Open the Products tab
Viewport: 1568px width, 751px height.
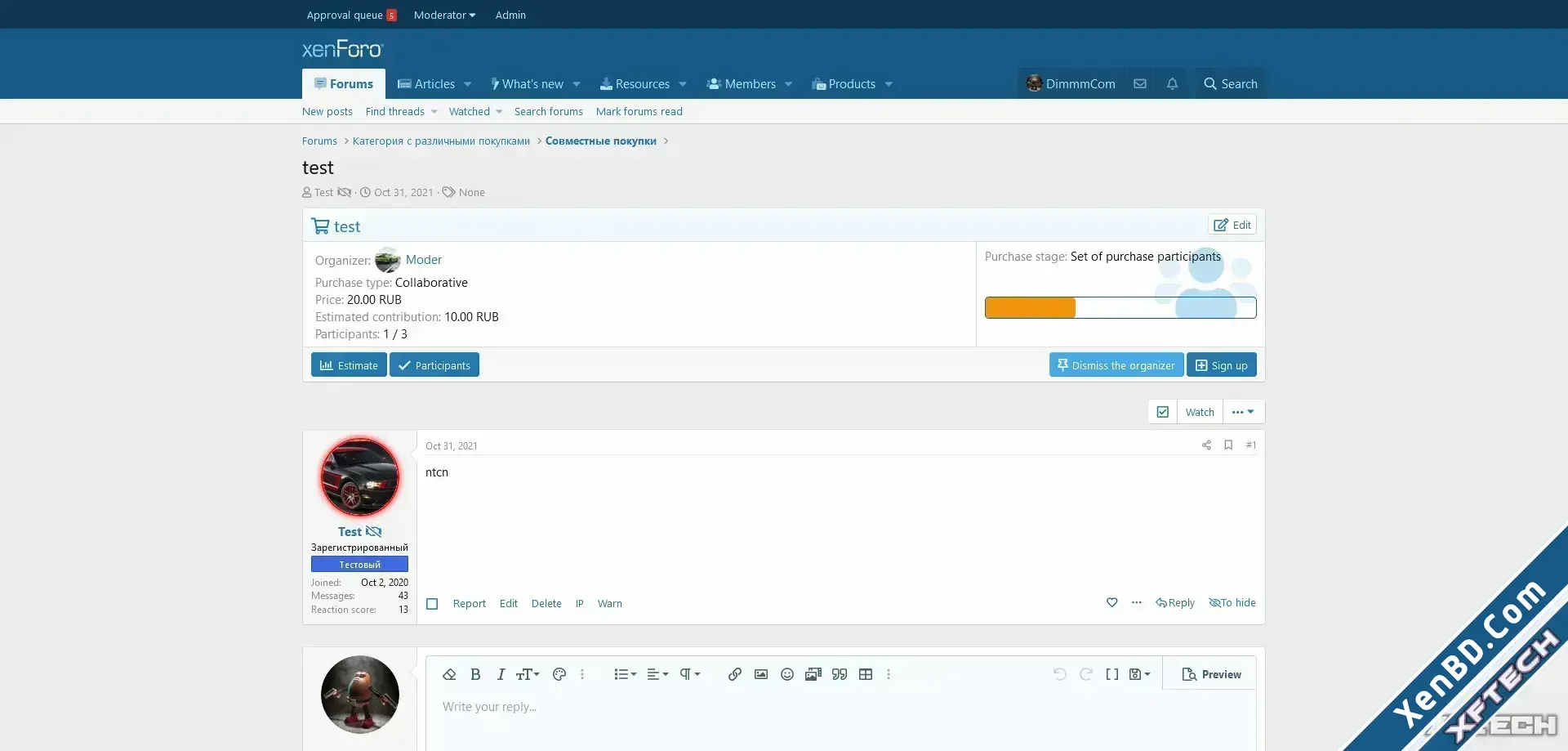844,83
